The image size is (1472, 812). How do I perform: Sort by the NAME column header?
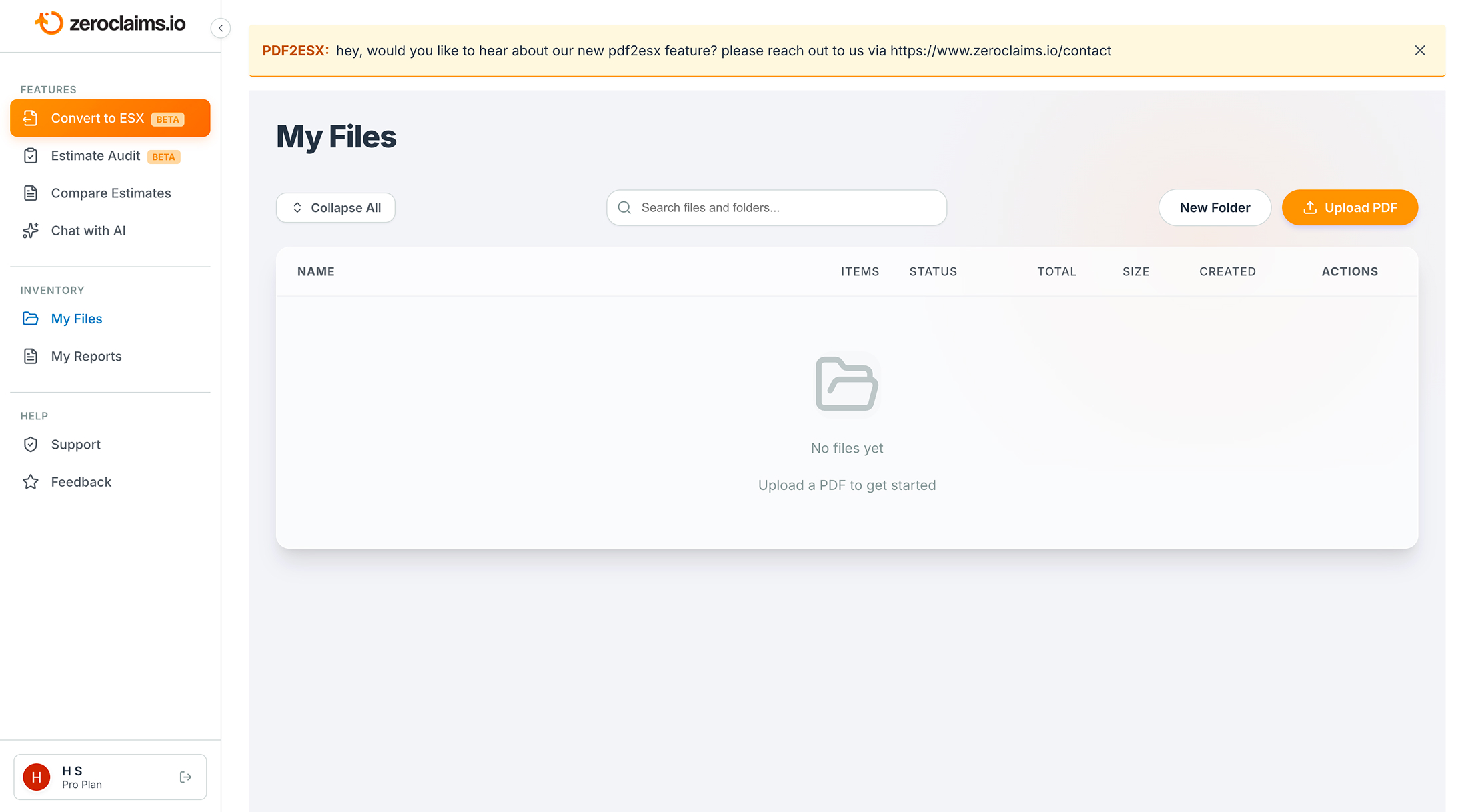(316, 271)
